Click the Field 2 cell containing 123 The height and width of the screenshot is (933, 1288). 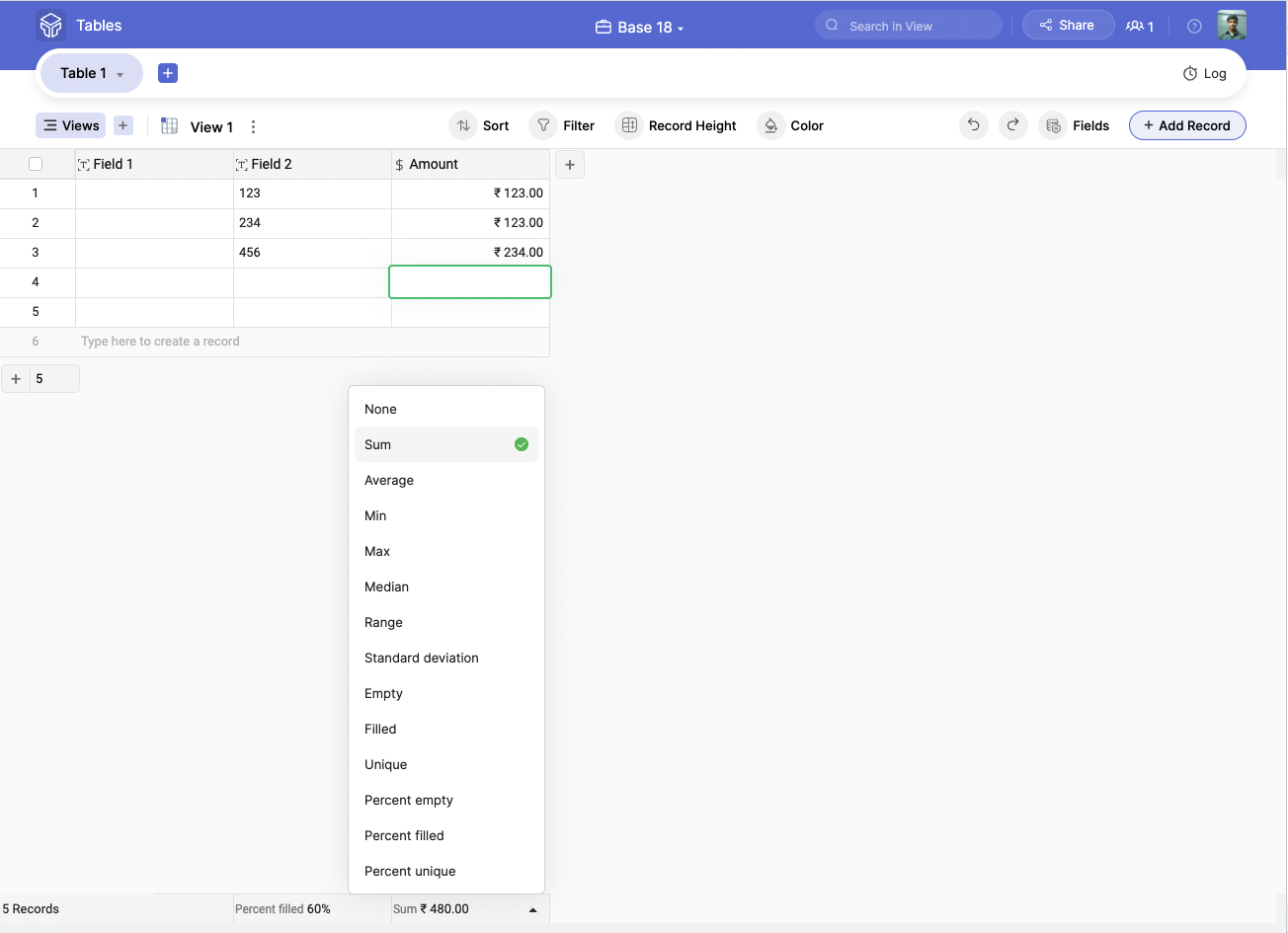coord(312,194)
